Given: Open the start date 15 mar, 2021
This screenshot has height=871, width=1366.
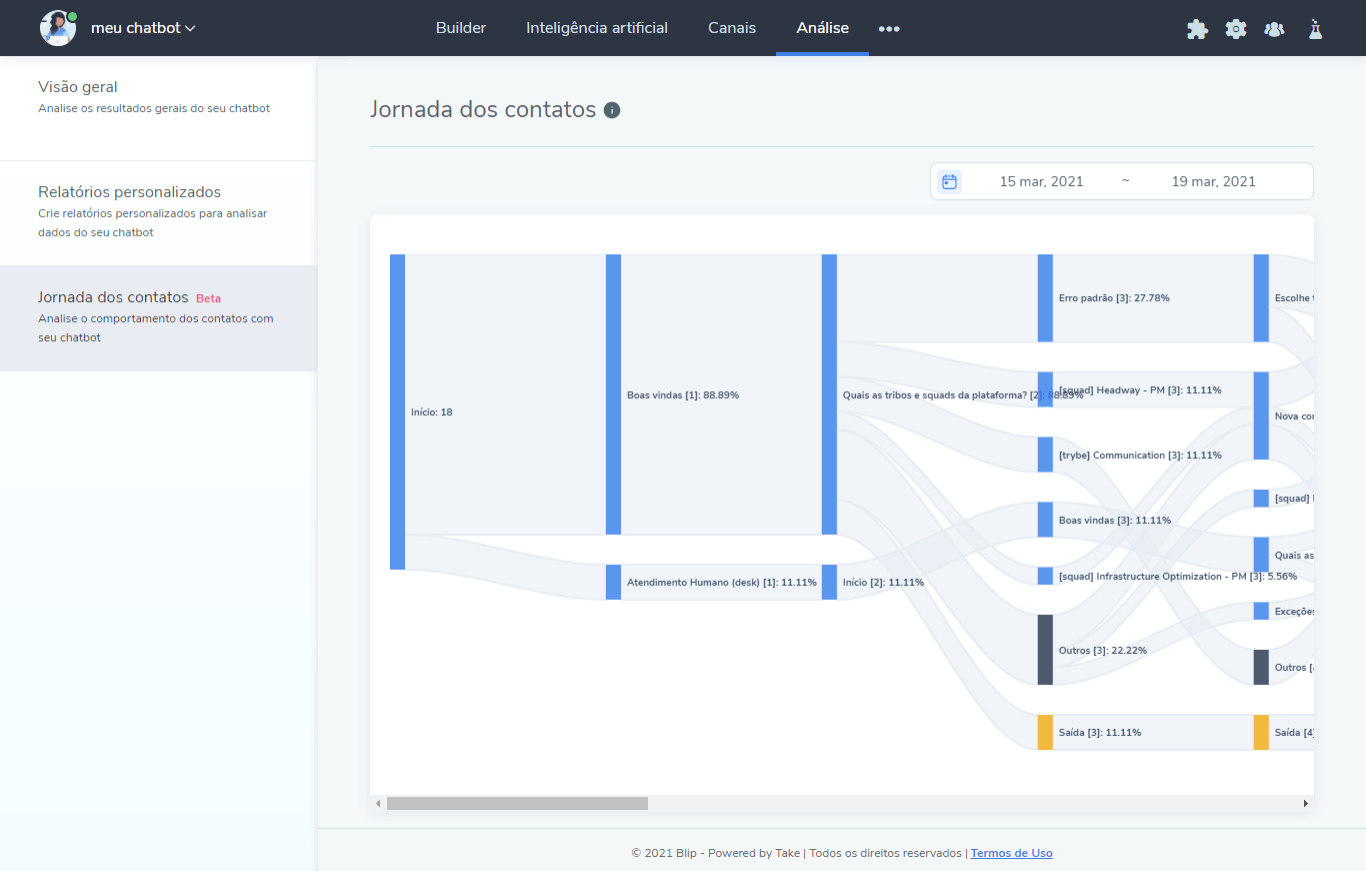Looking at the screenshot, I should pyautogui.click(x=1041, y=181).
